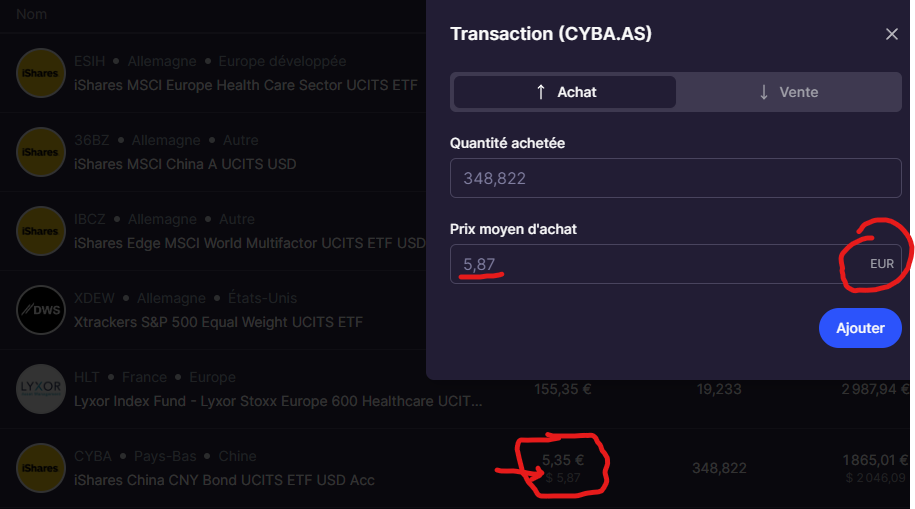Switch to the Vente tab
Image resolution: width=915 pixels, height=509 pixels.
coord(786,92)
